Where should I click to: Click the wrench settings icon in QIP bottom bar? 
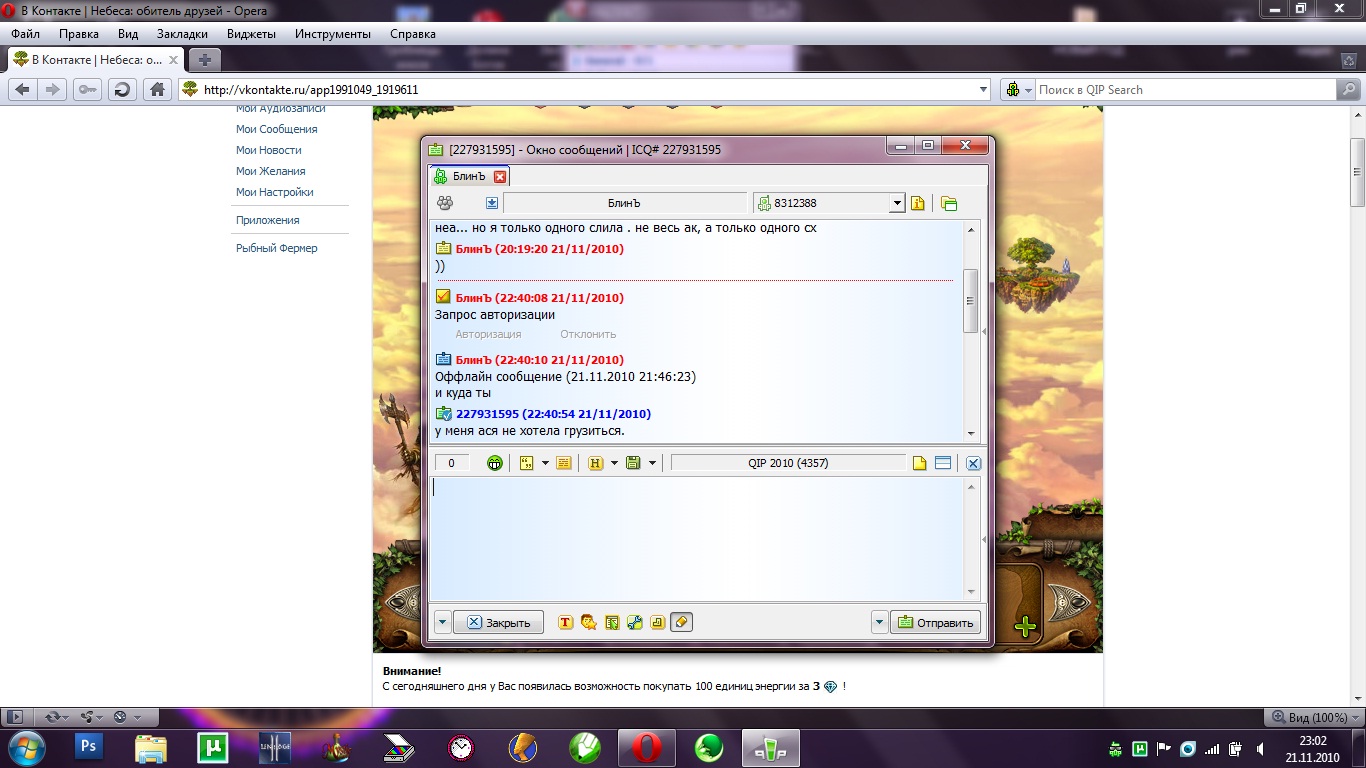click(x=635, y=622)
